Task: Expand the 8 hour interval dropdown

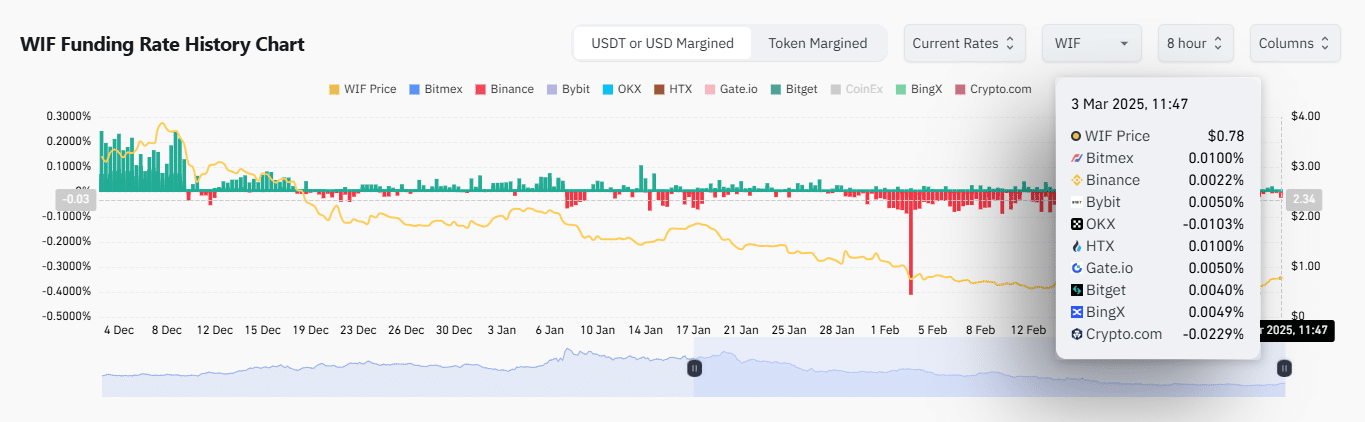Action: [1195, 43]
